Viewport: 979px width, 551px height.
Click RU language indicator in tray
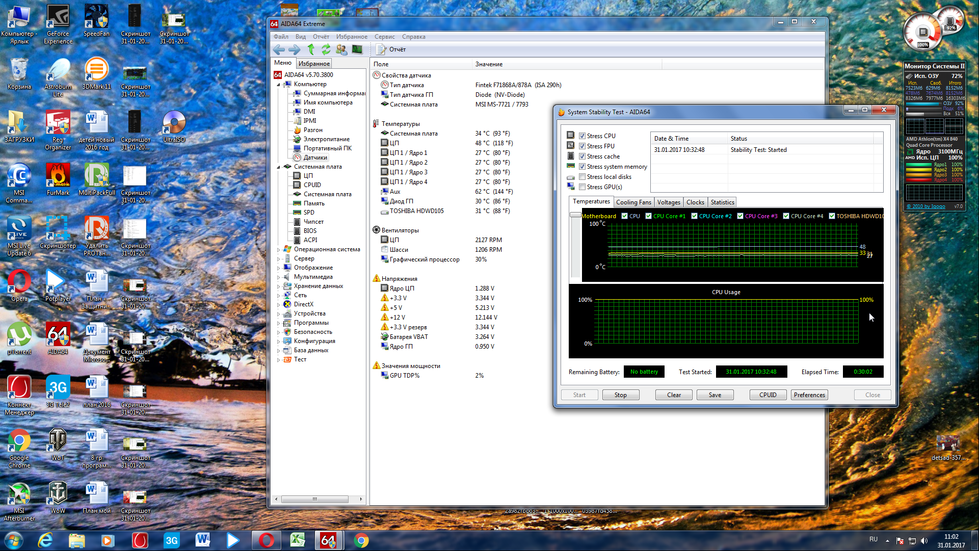[x=873, y=539]
